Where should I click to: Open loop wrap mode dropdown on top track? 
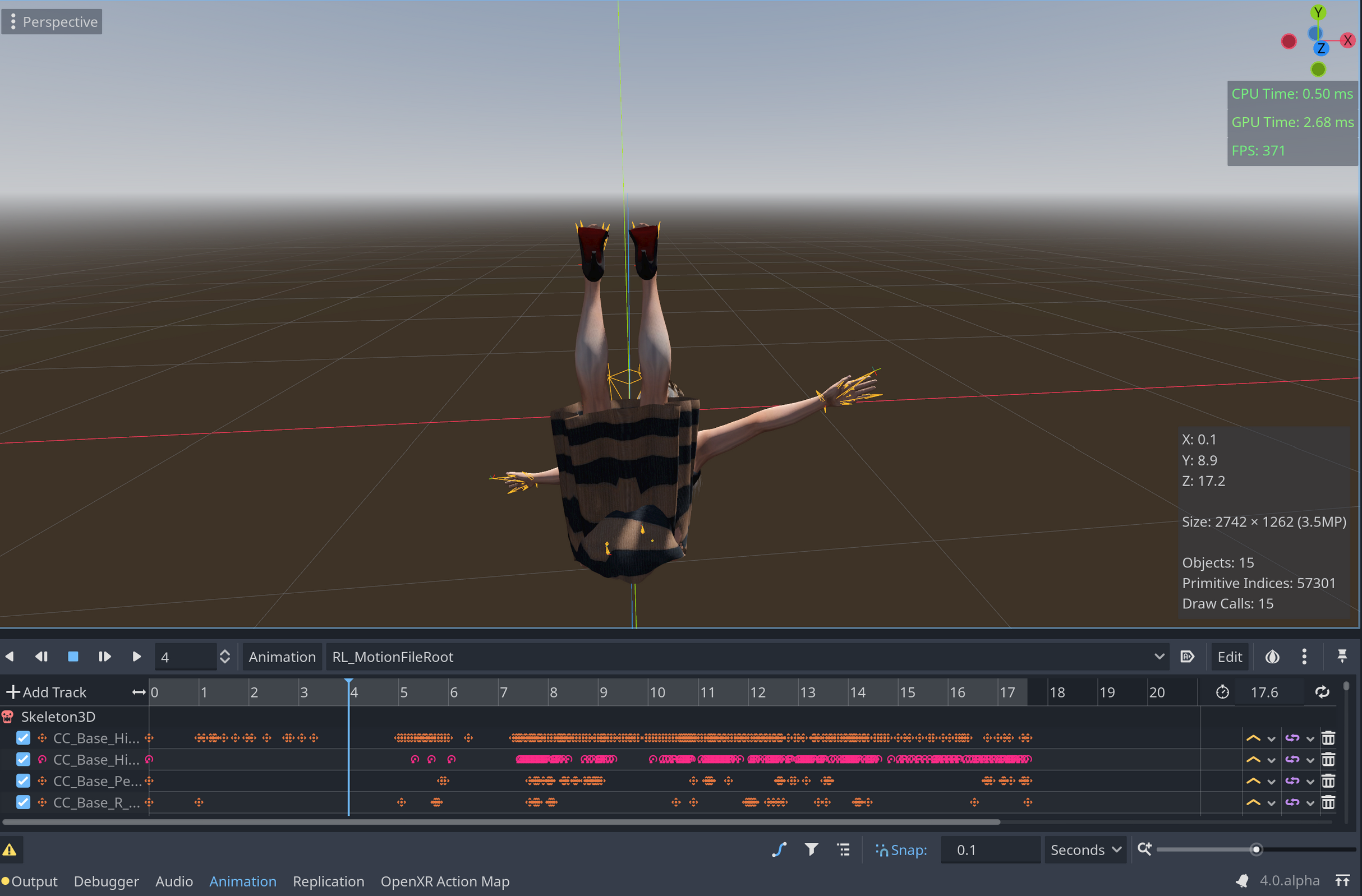coord(1310,738)
